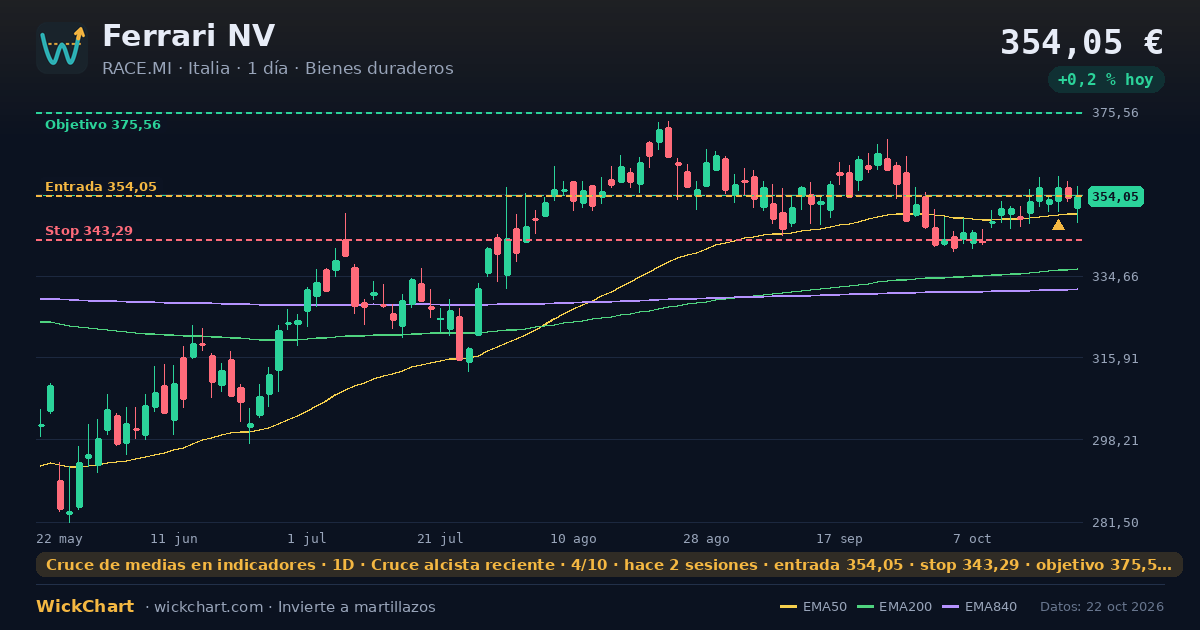Click the Entrada 354,05 entry label
The height and width of the screenshot is (630, 1200).
100,187
